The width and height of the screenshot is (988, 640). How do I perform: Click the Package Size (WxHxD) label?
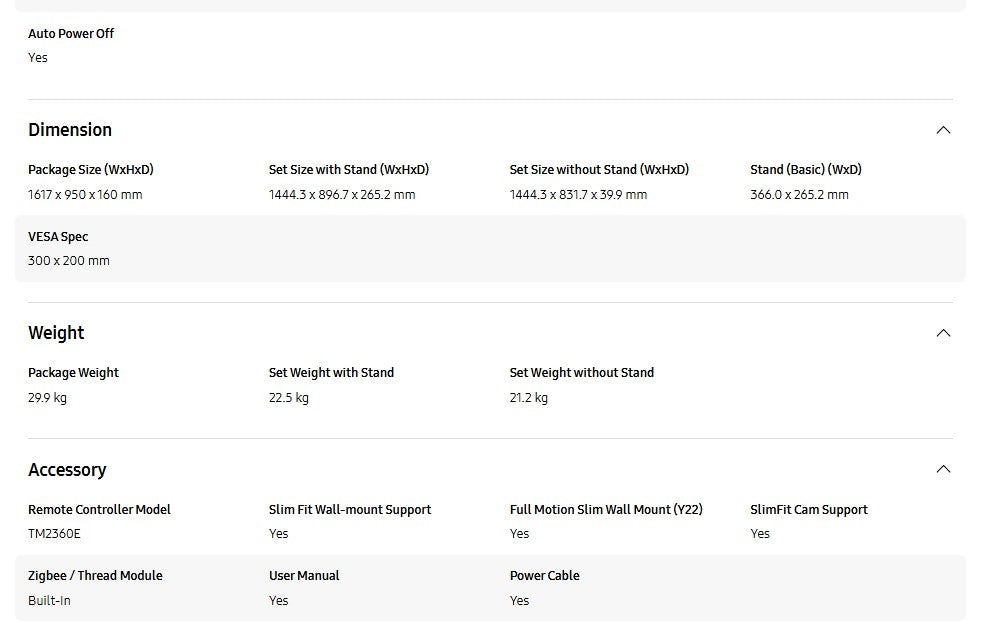click(91, 170)
